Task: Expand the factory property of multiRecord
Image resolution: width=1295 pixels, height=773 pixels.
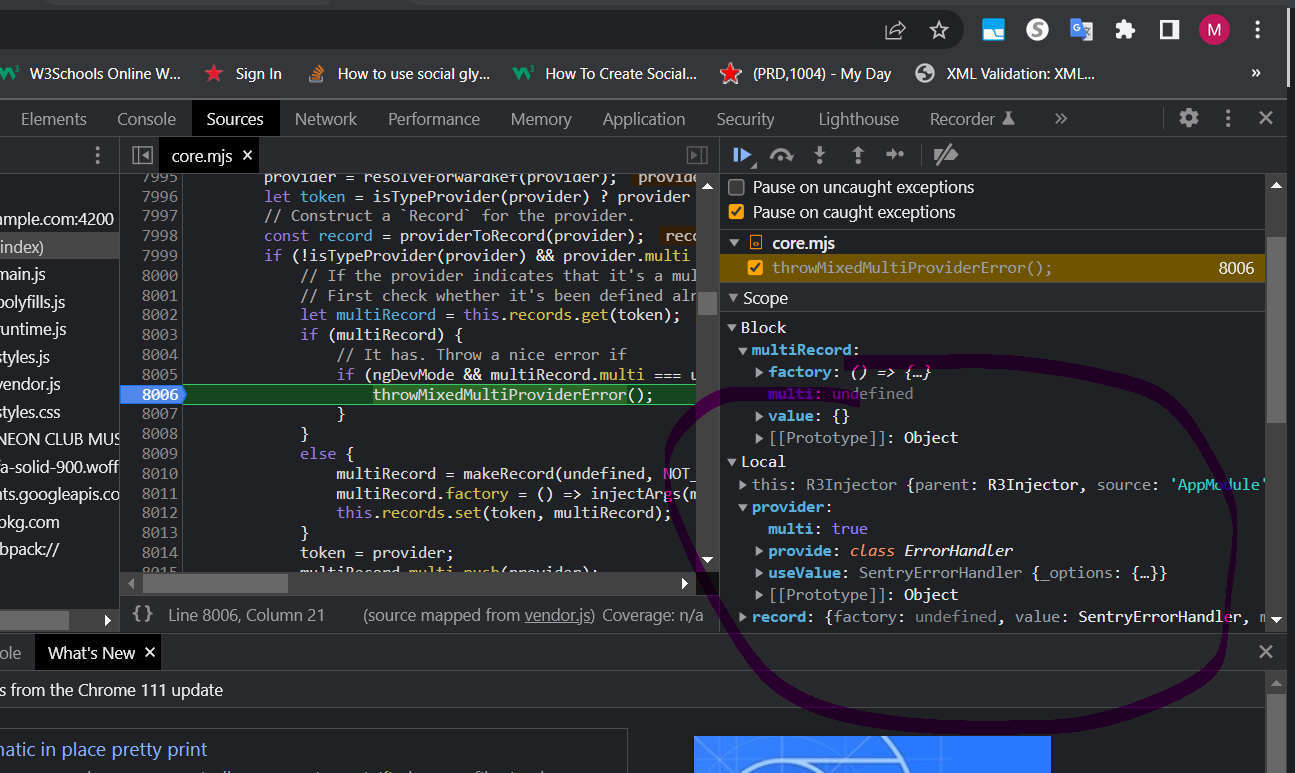Action: coord(758,371)
